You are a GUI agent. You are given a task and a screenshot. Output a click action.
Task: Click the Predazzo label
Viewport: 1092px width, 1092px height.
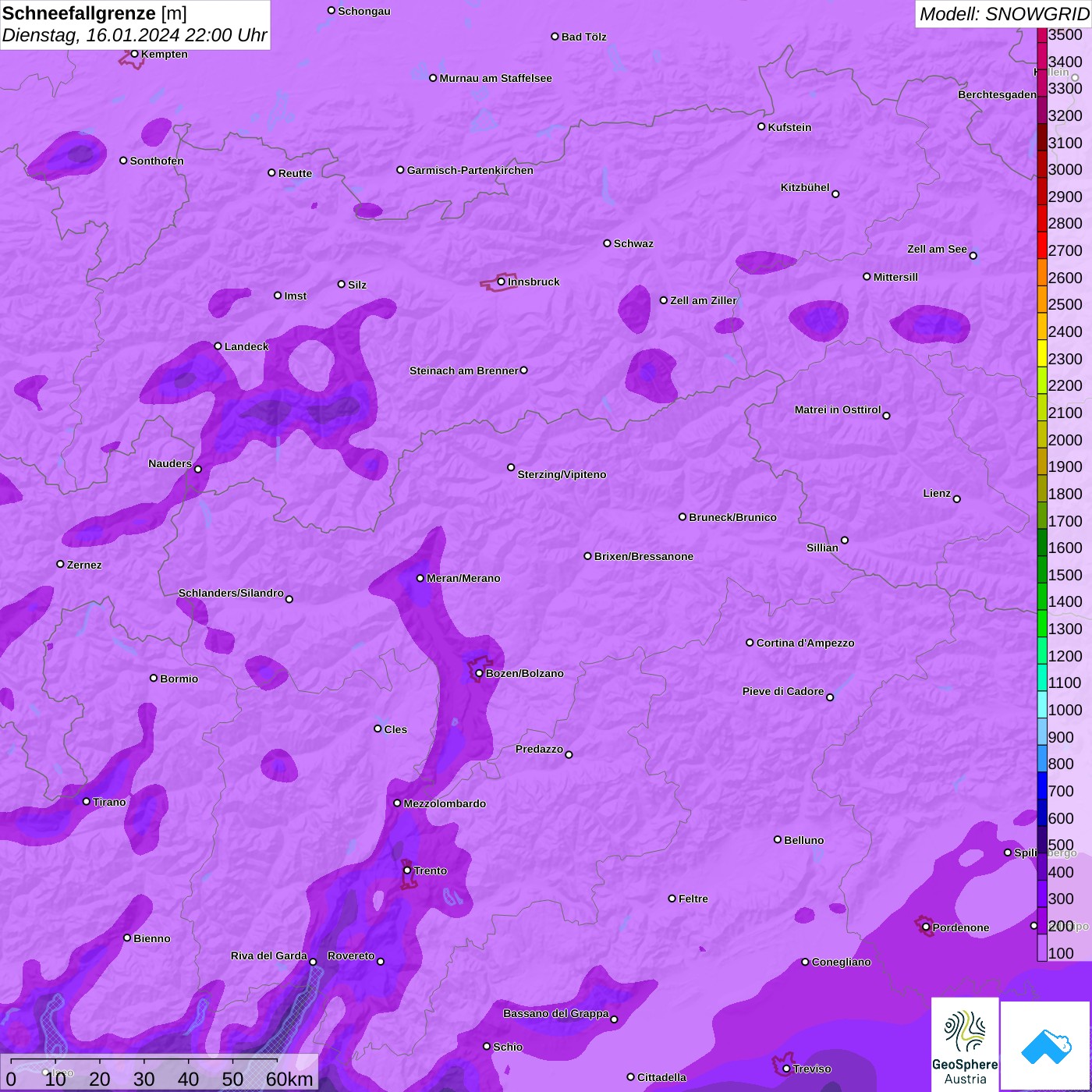pyautogui.click(x=539, y=749)
